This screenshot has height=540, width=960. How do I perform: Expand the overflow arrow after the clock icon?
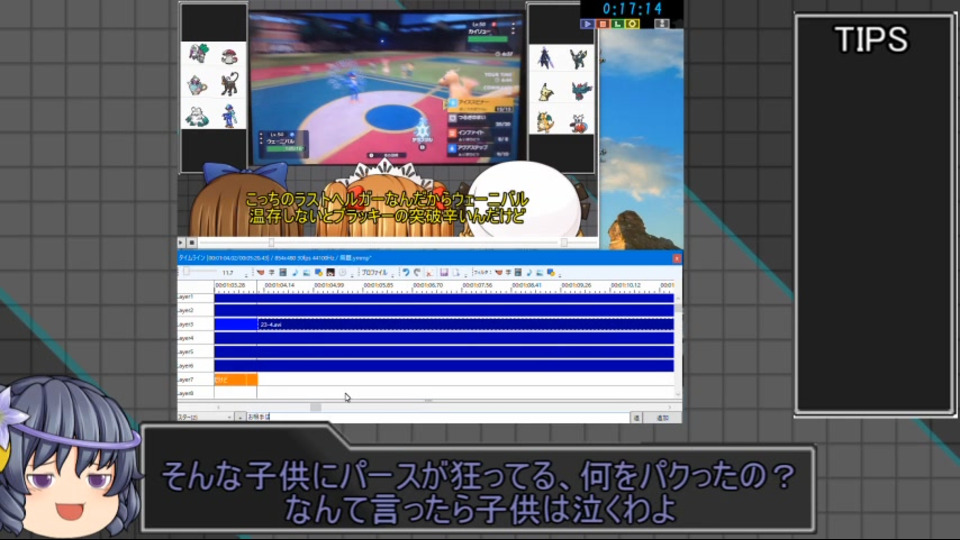pos(352,274)
